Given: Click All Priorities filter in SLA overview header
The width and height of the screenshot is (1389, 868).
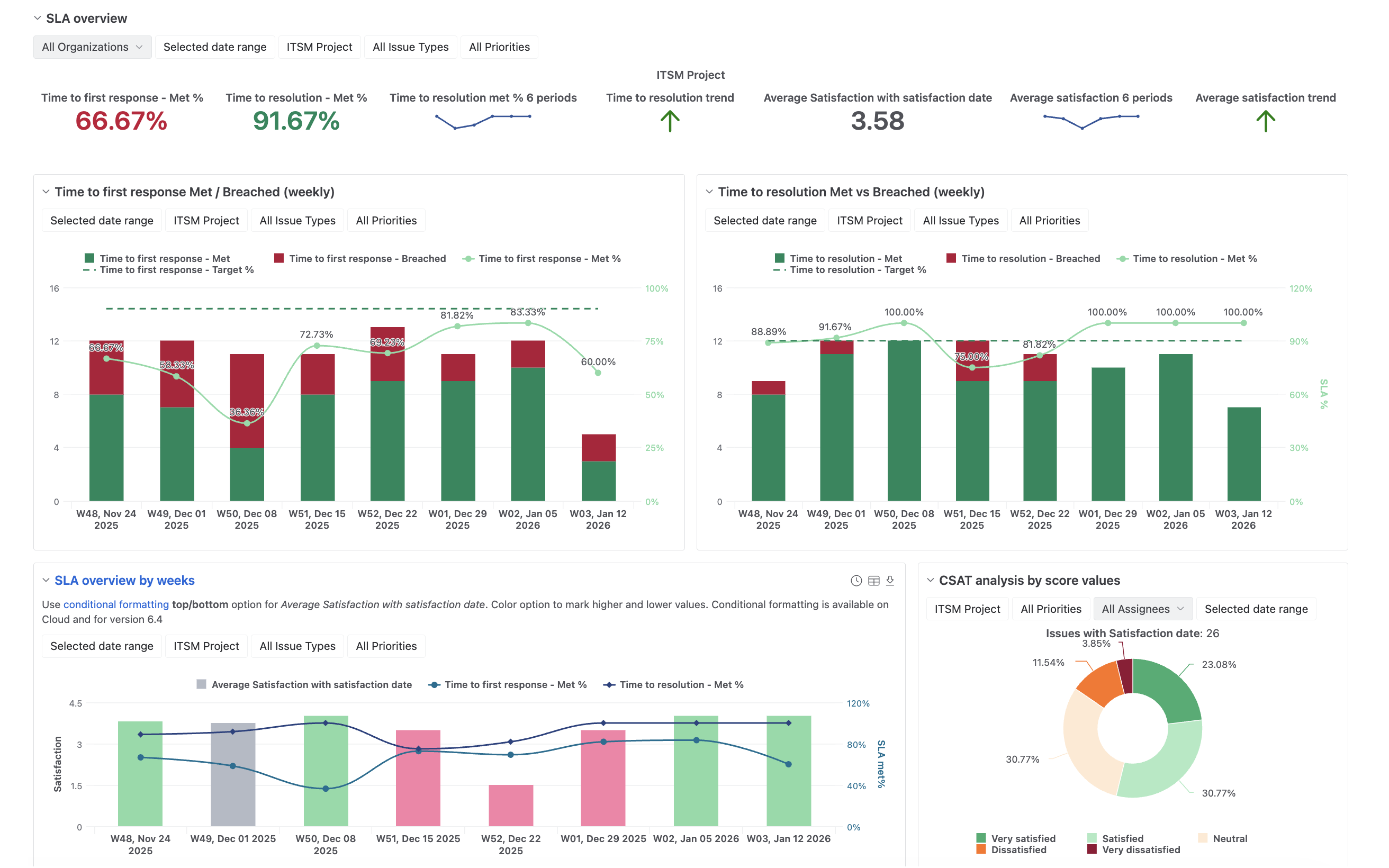Looking at the screenshot, I should coord(499,47).
